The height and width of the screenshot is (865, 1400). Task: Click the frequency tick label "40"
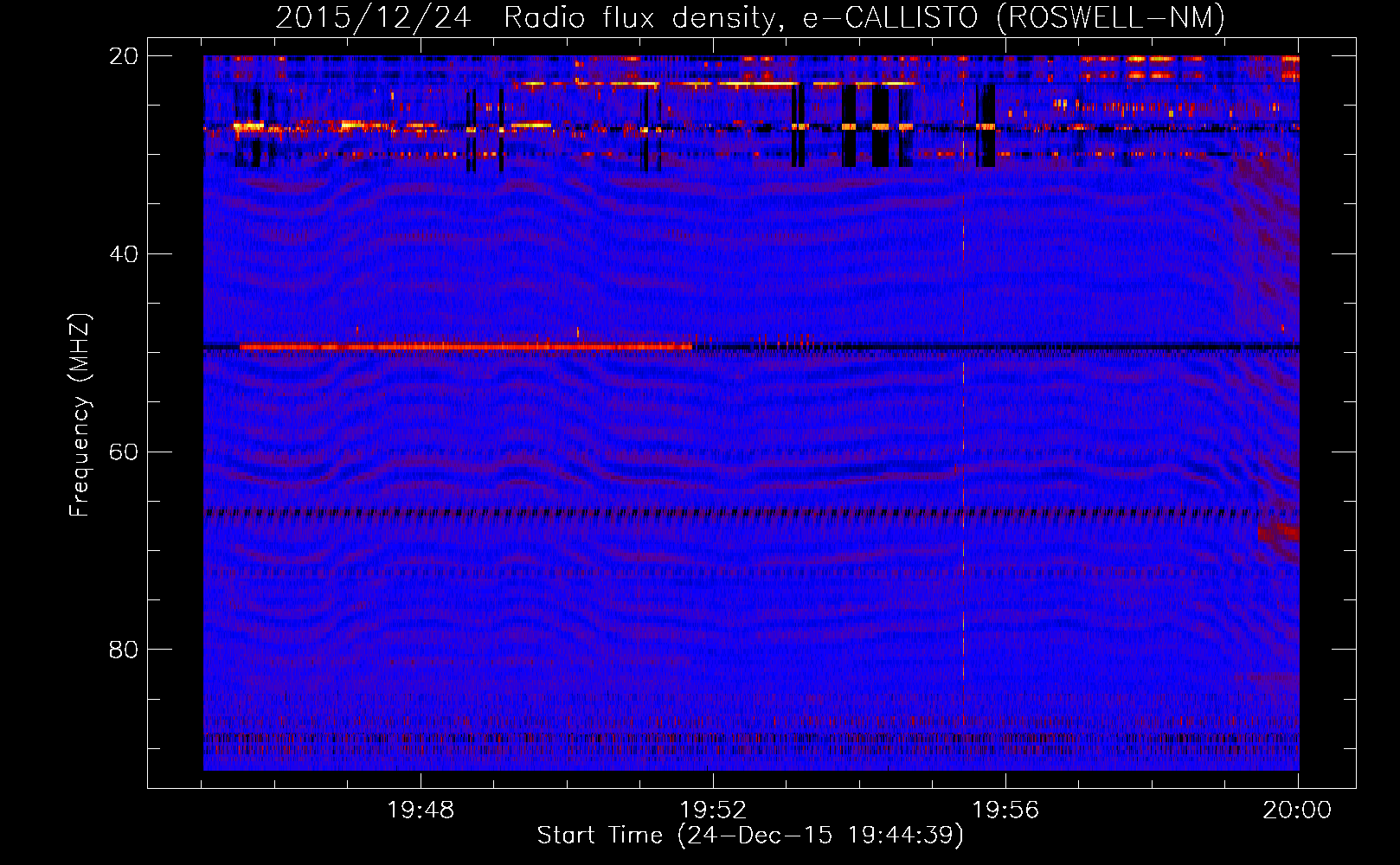pyautogui.click(x=124, y=253)
